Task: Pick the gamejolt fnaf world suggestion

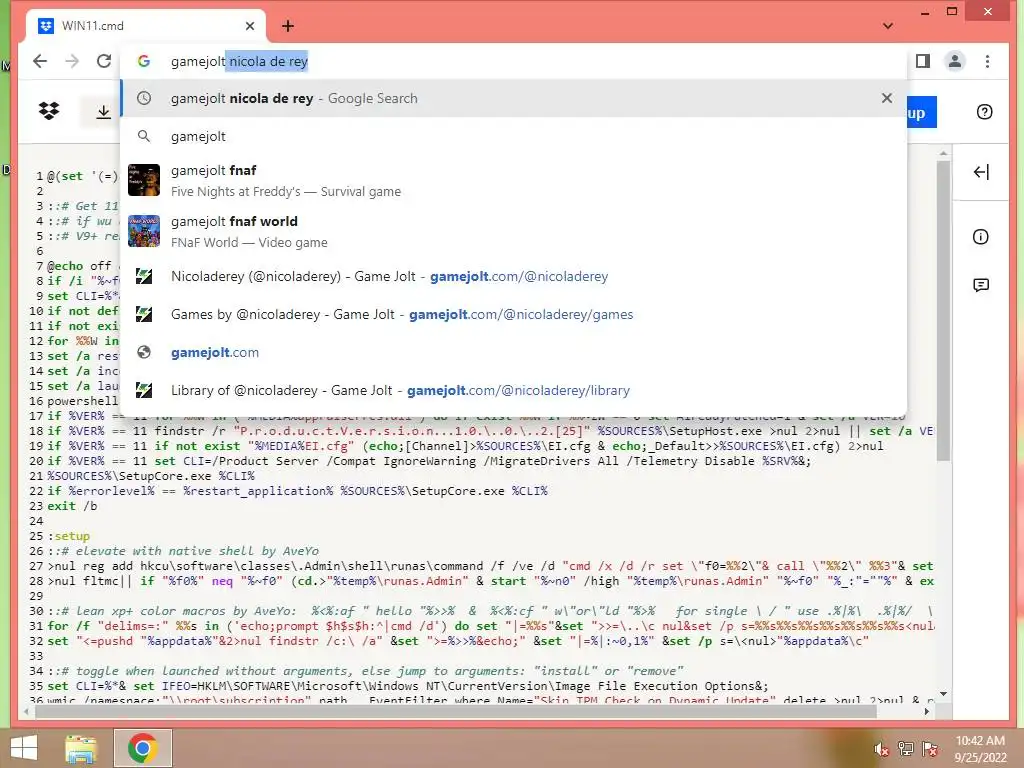Action: click(x=513, y=231)
